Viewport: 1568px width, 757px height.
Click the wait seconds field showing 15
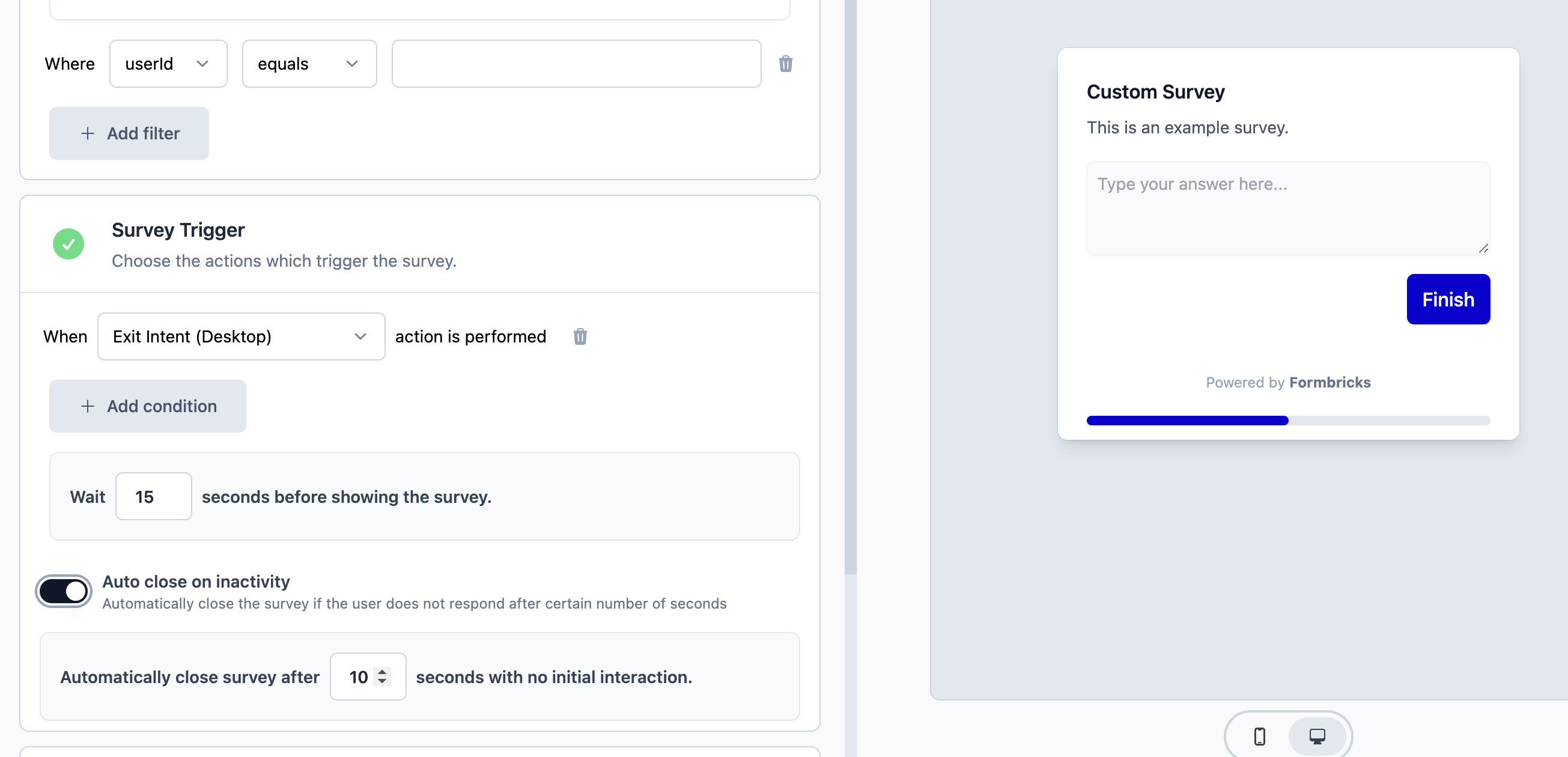click(153, 496)
